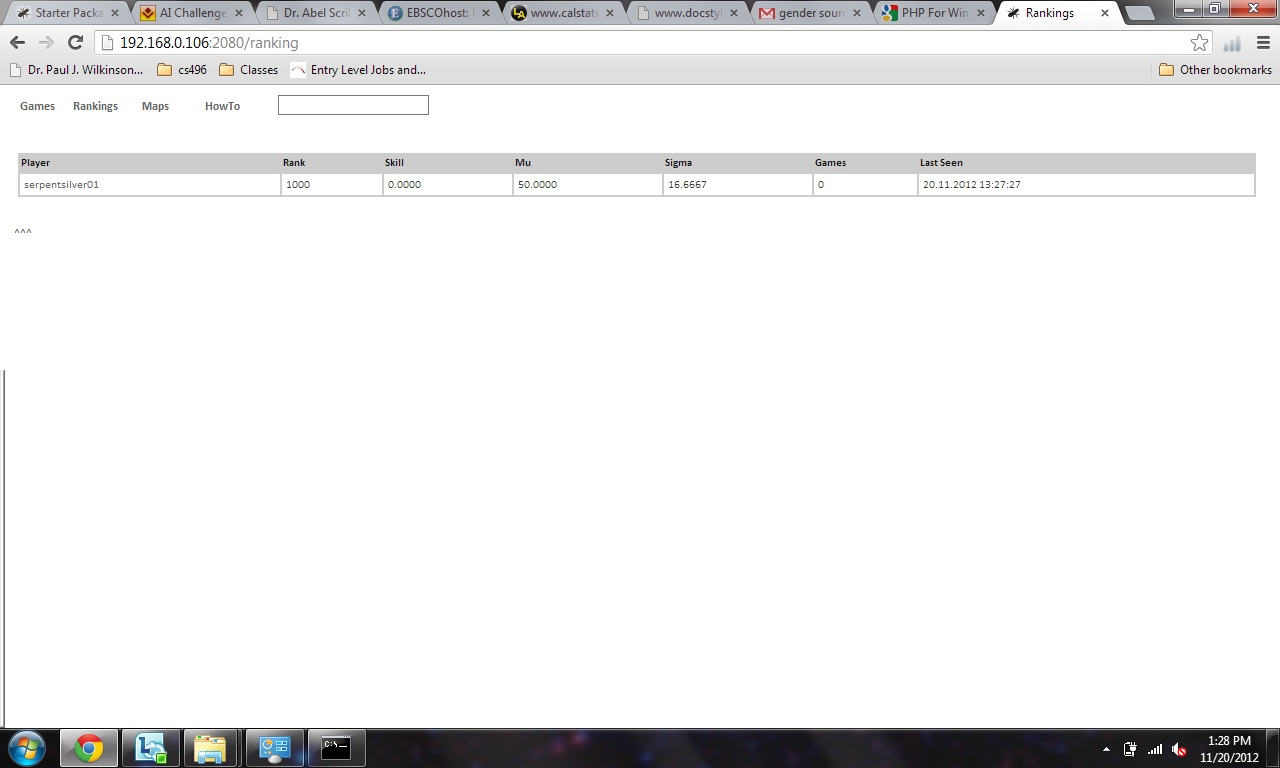Click the browser back arrow
This screenshot has width=1280, height=768.
point(17,43)
